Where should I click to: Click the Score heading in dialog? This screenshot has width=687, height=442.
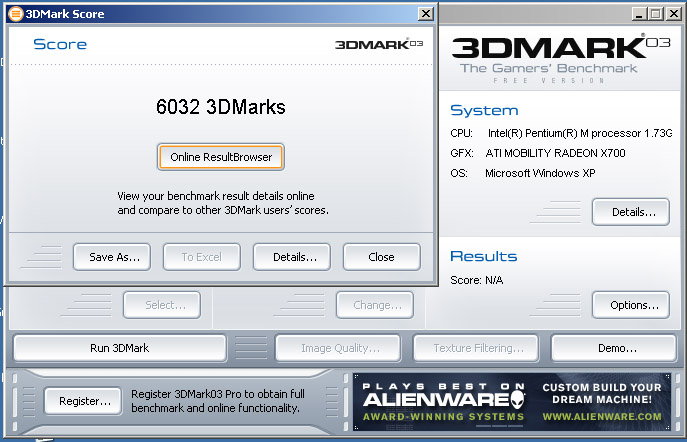[x=60, y=44]
